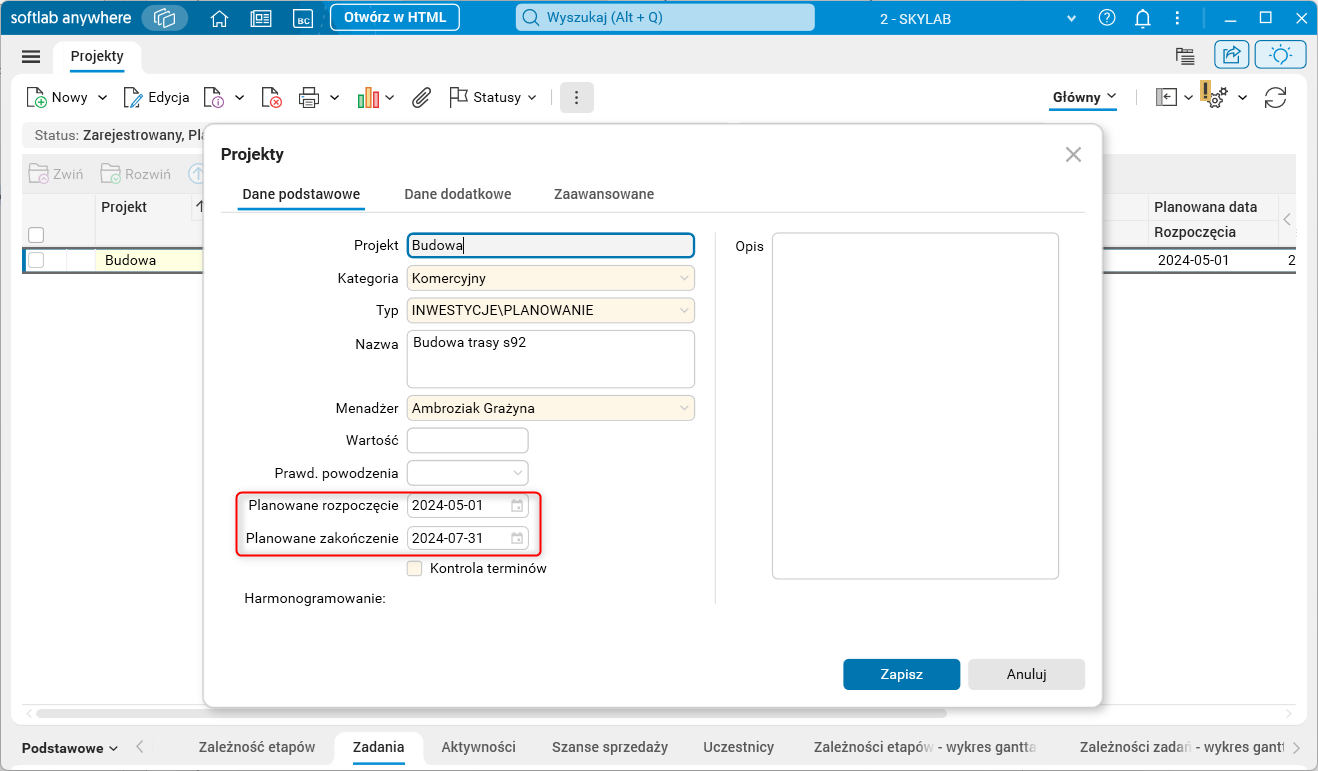Screen dimensions: 1318x771
Task: Close the Projekty dialog with X
Action: coord(1073,154)
